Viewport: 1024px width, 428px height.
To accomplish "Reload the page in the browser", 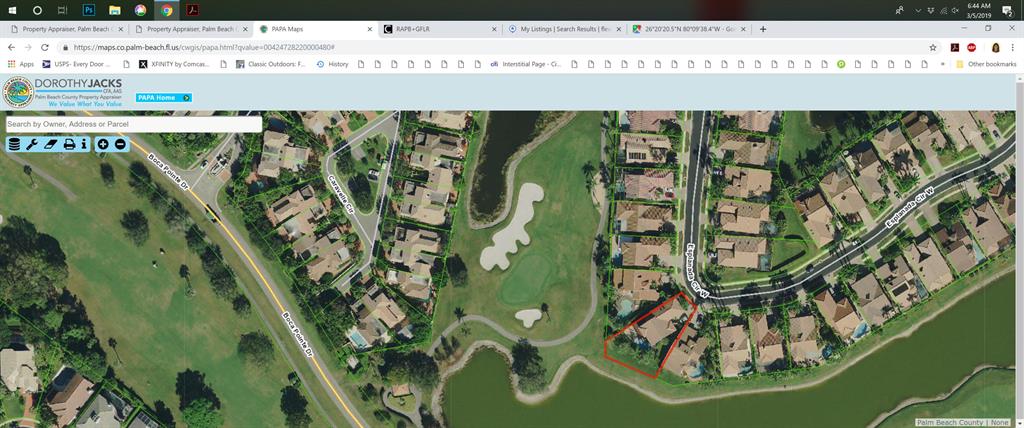I will point(45,47).
